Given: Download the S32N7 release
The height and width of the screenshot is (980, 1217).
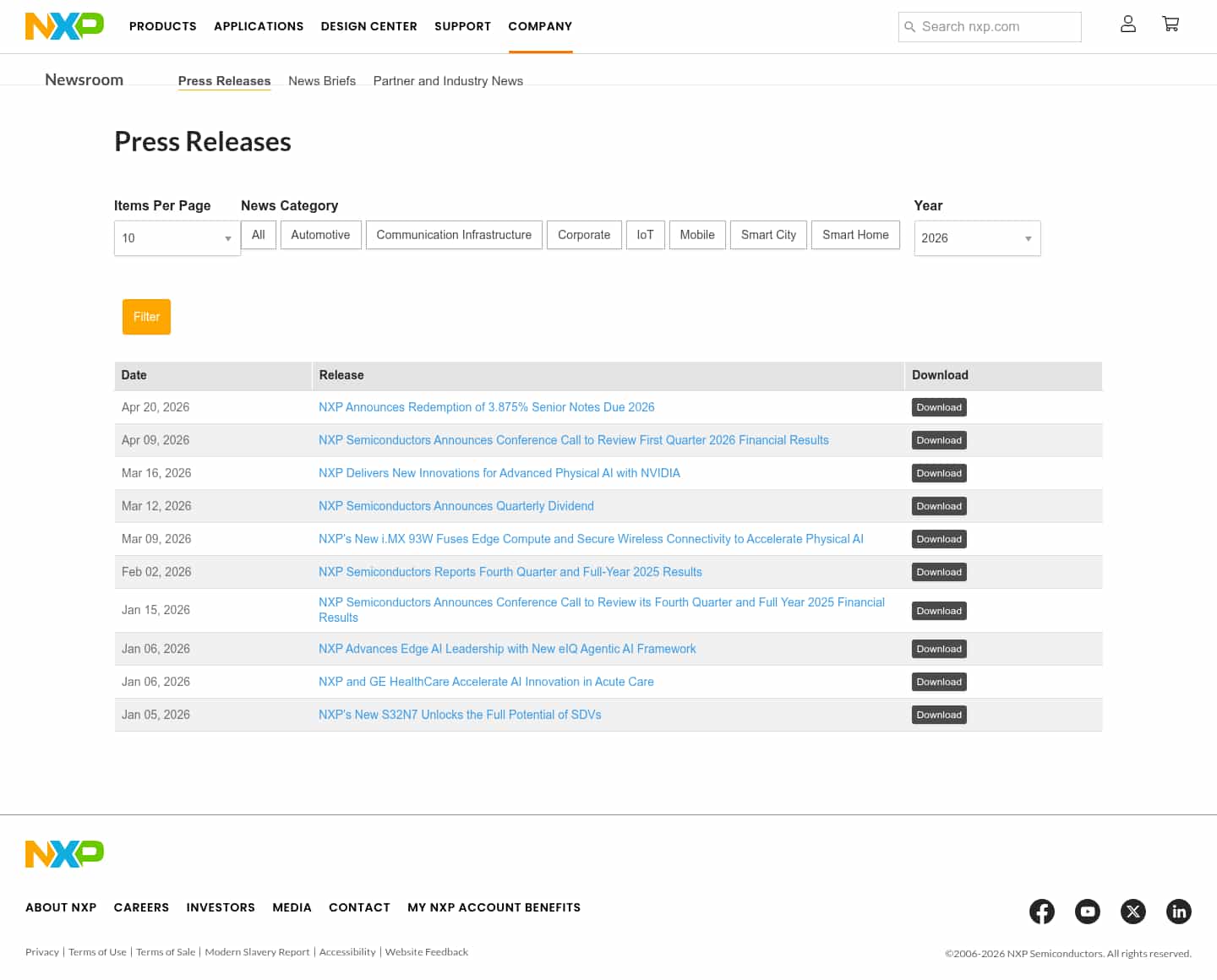Looking at the screenshot, I should click(939, 715).
